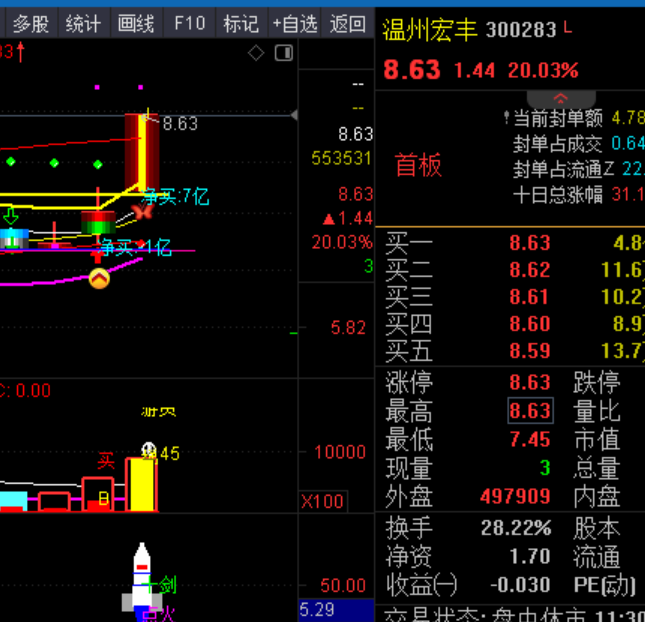Image resolution: width=645 pixels, height=622 pixels.
Task: Click the 5.29 blue indicator value
Action: 317,610
